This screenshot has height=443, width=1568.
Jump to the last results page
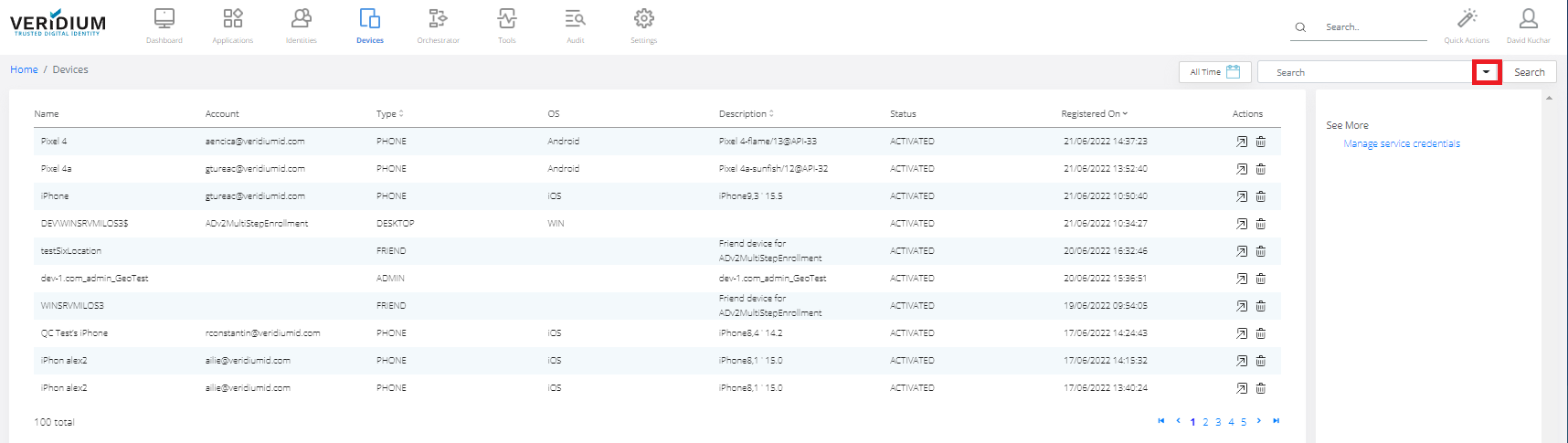tap(1277, 421)
